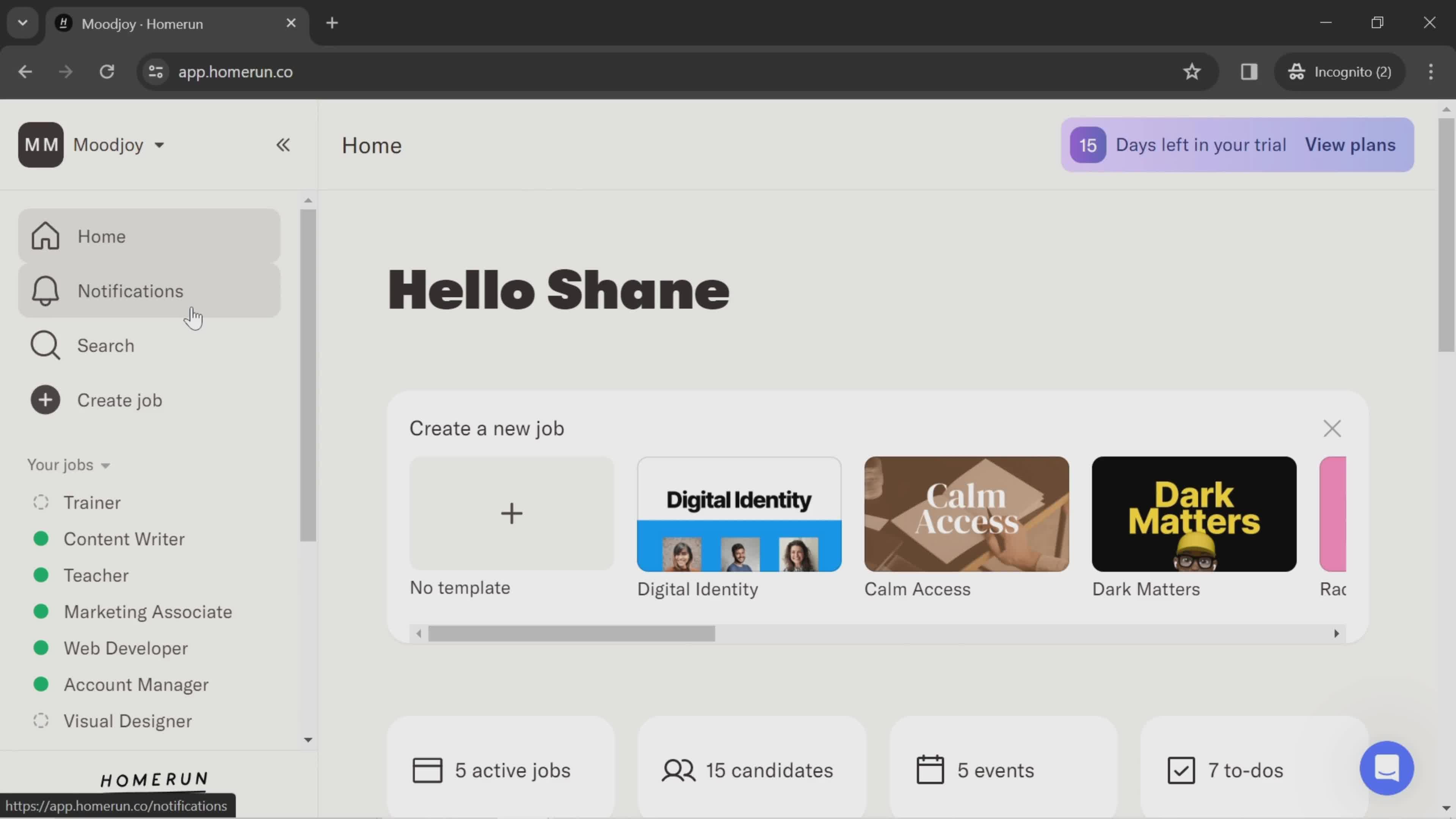Open Chrome three-dot menu

(x=1431, y=72)
